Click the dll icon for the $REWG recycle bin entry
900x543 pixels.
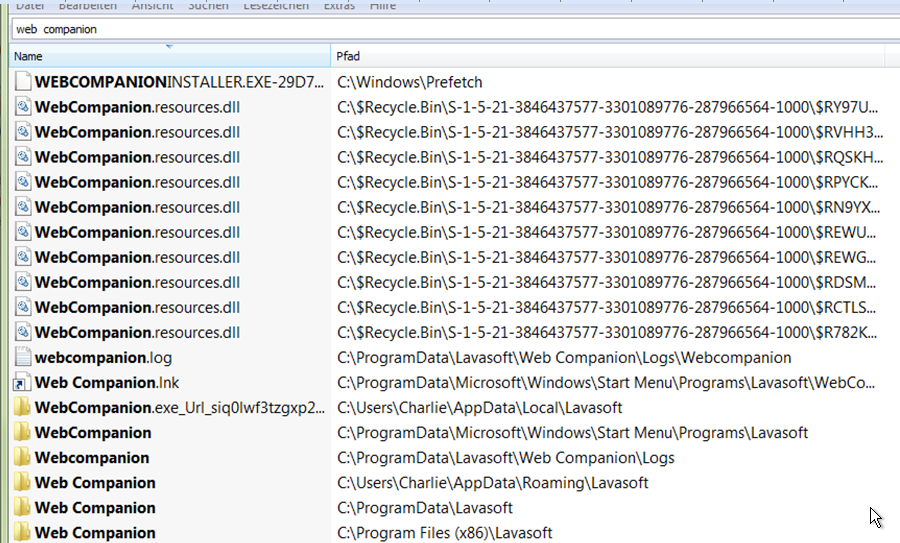pos(23,257)
